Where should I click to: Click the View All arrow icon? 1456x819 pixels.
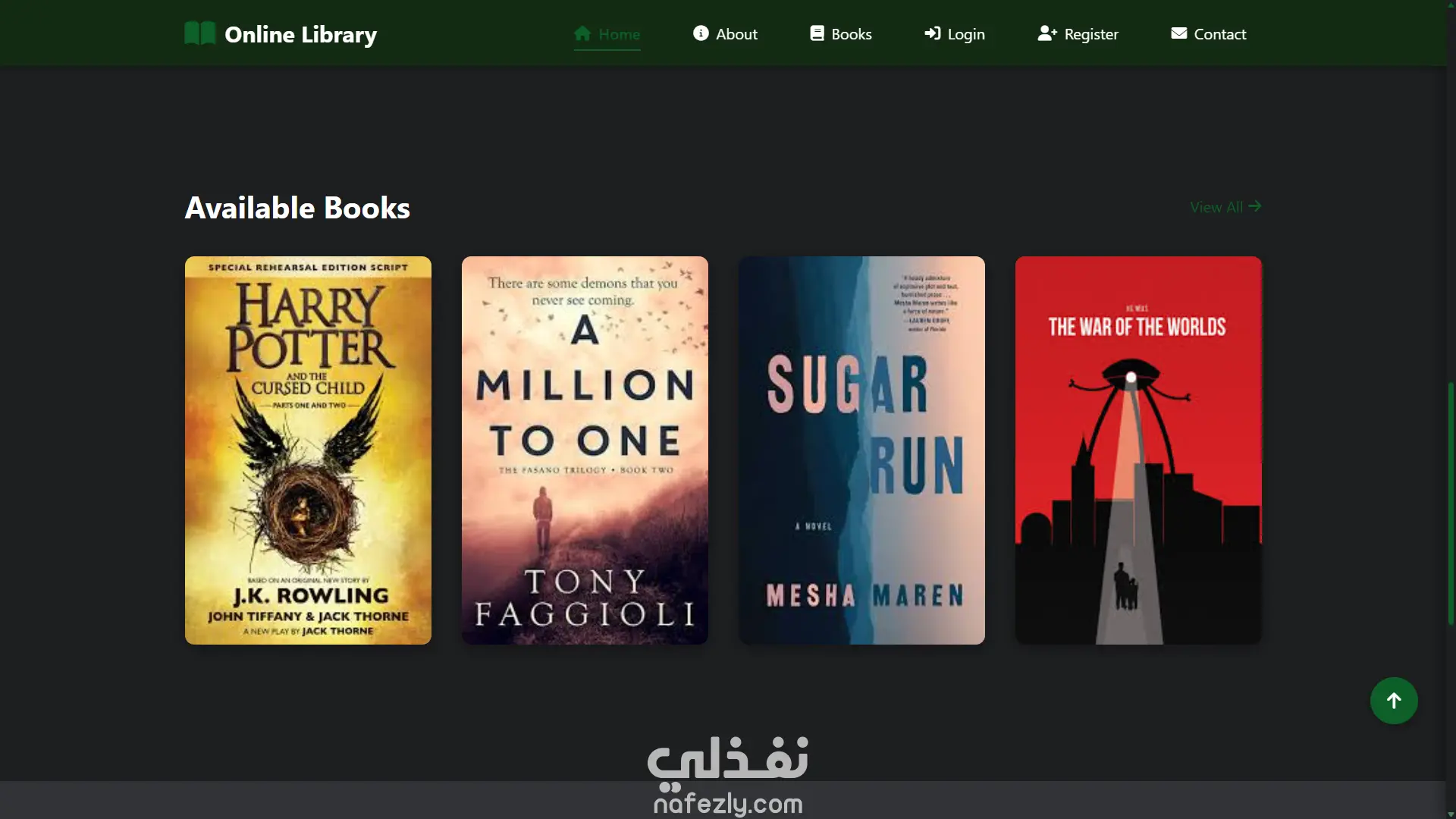pyautogui.click(x=1255, y=206)
